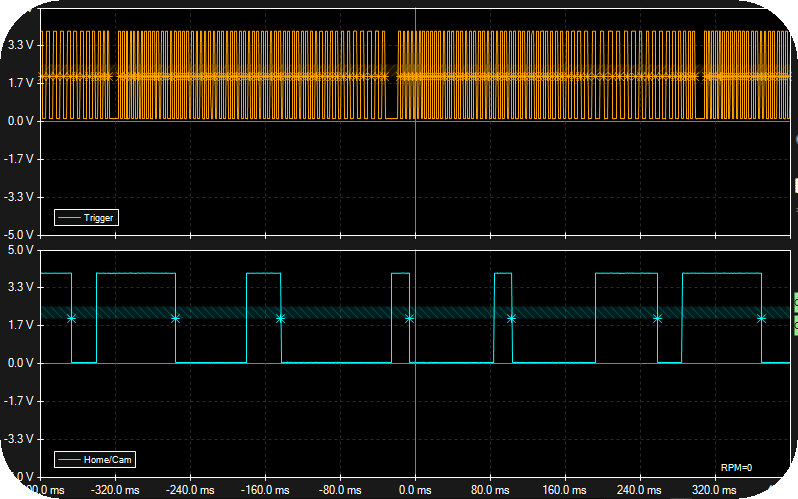Click the Trigger legend label

coord(98,217)
